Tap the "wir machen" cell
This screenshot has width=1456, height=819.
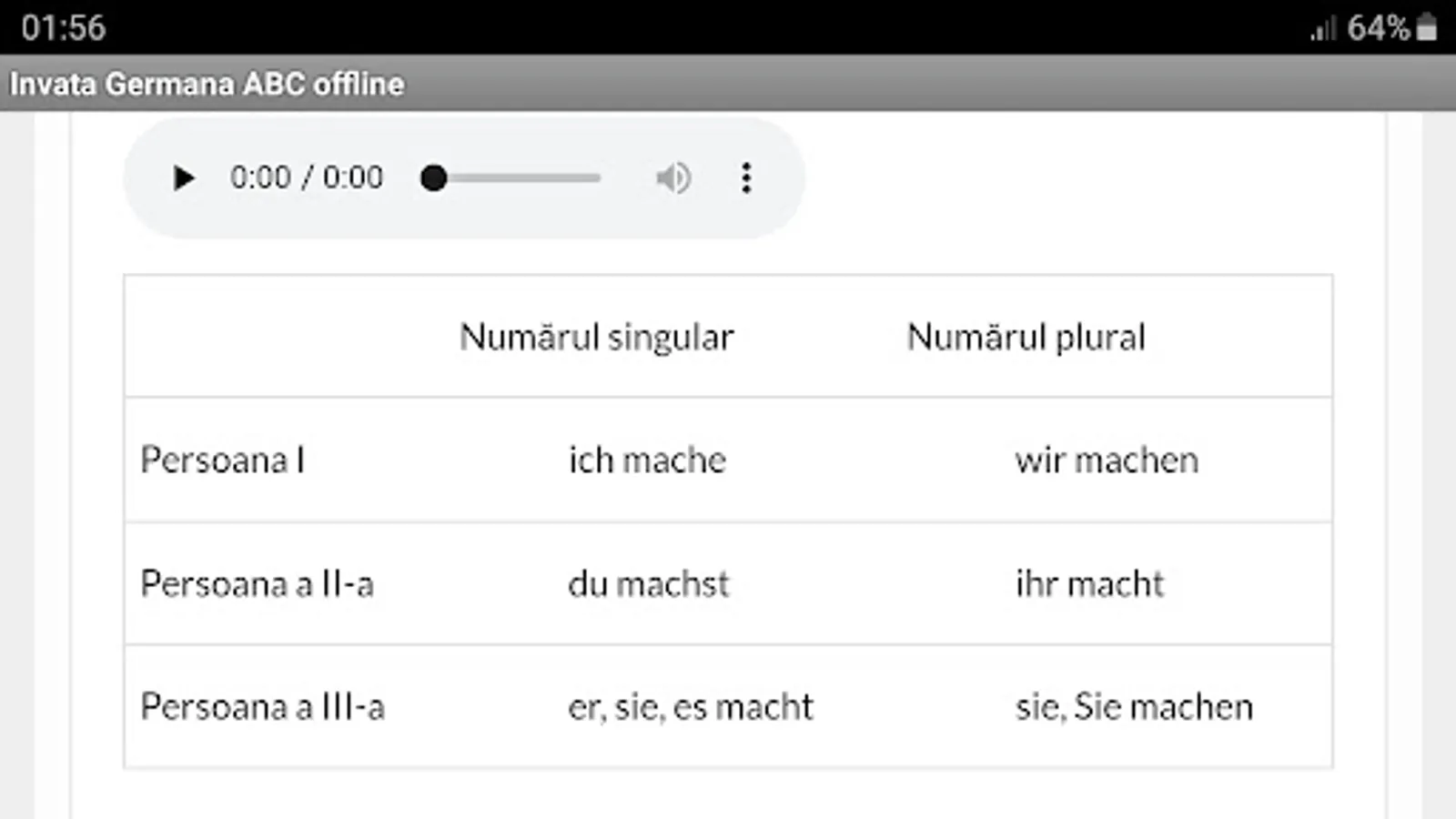[x=1107, y=460]
